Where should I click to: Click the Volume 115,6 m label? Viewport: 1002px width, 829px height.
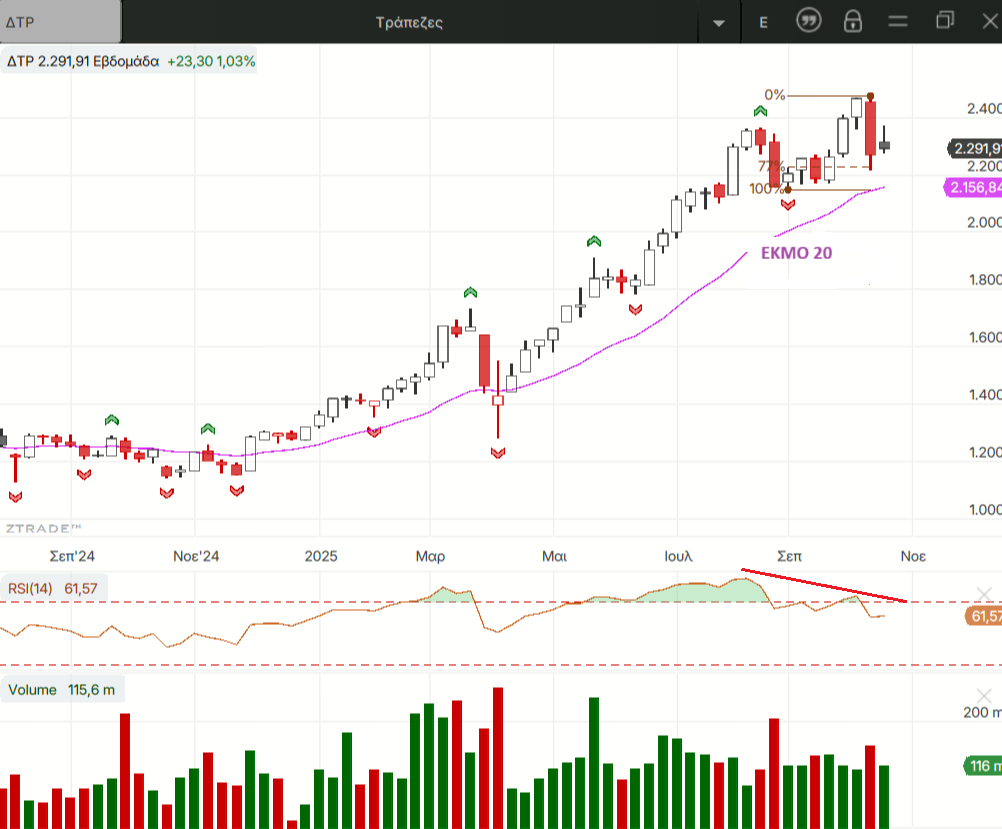click(x=60, y=690)
